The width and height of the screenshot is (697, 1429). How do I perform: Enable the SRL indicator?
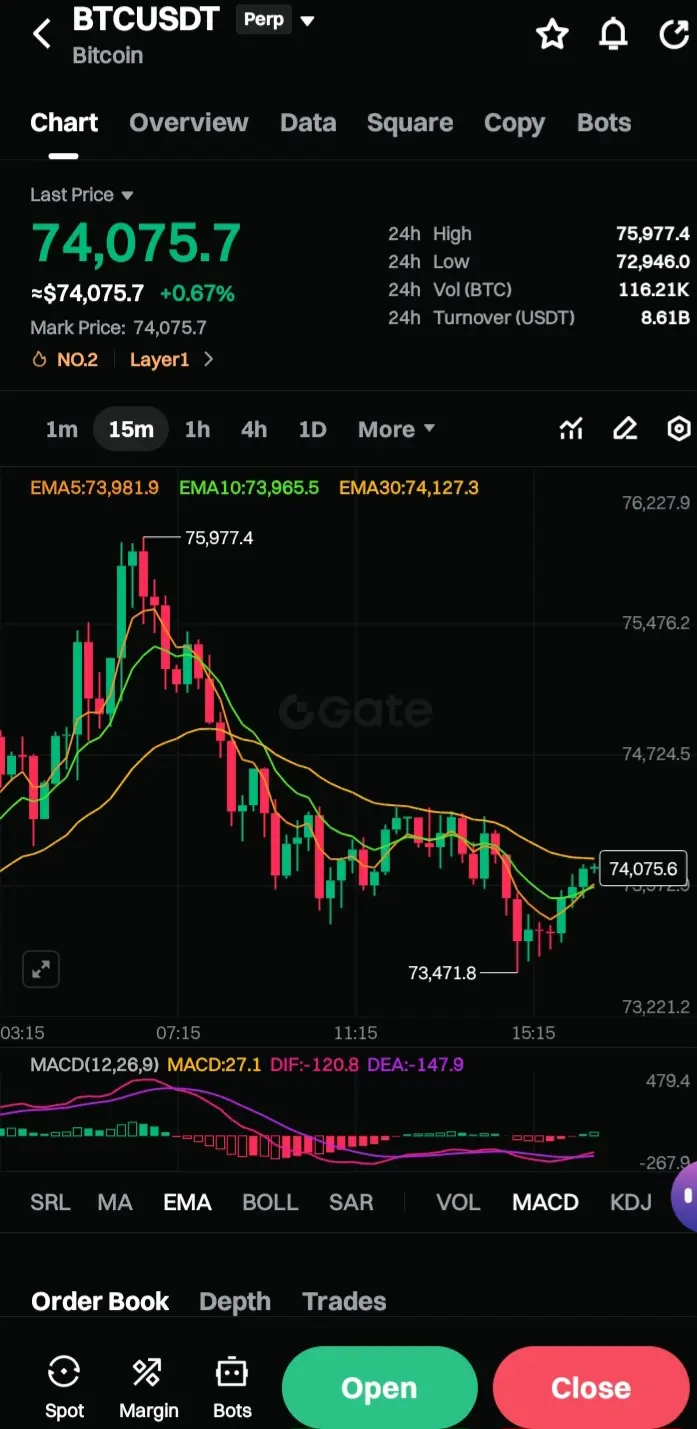tap(50, 1202)
